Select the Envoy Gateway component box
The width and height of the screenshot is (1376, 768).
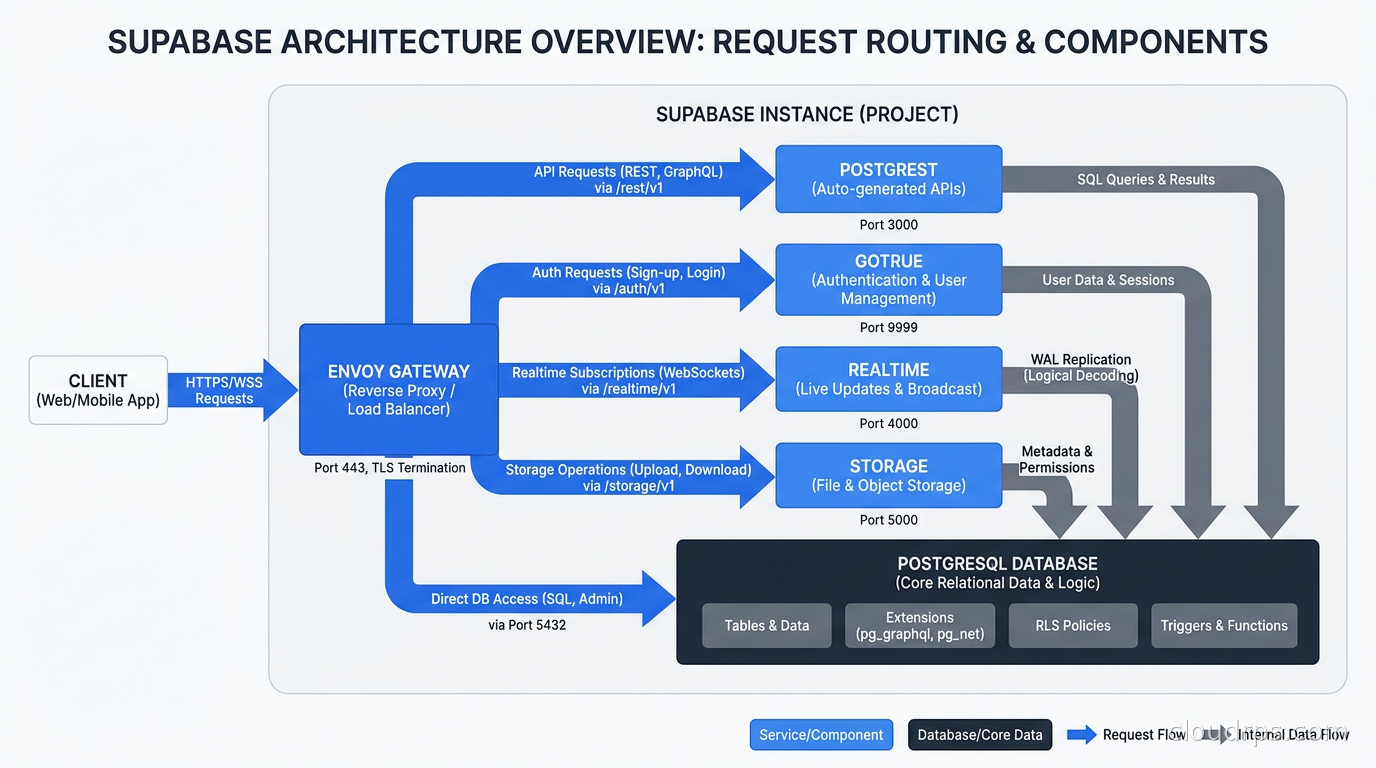(398, 389)
